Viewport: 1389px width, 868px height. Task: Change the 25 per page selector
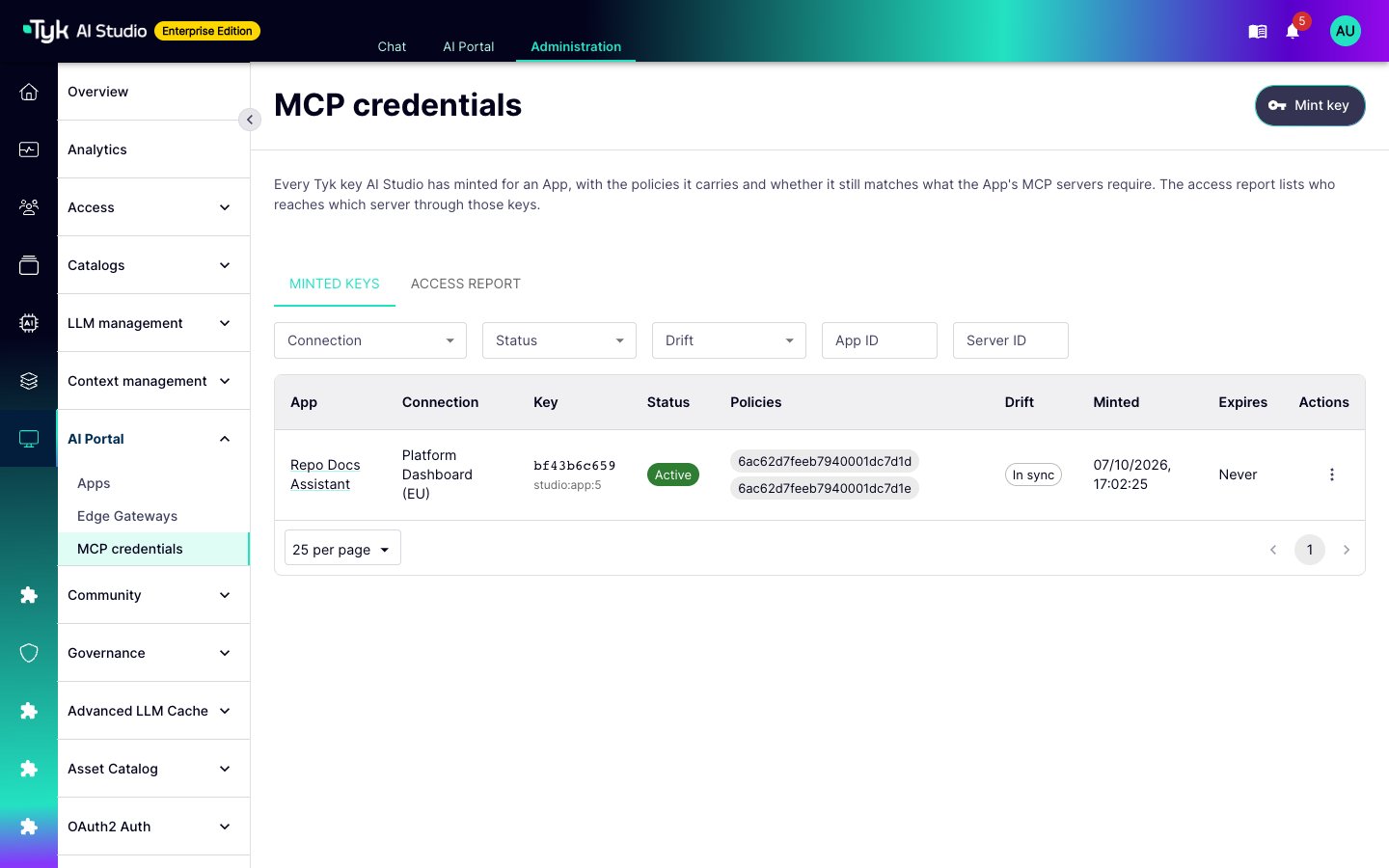pos(342,549)
